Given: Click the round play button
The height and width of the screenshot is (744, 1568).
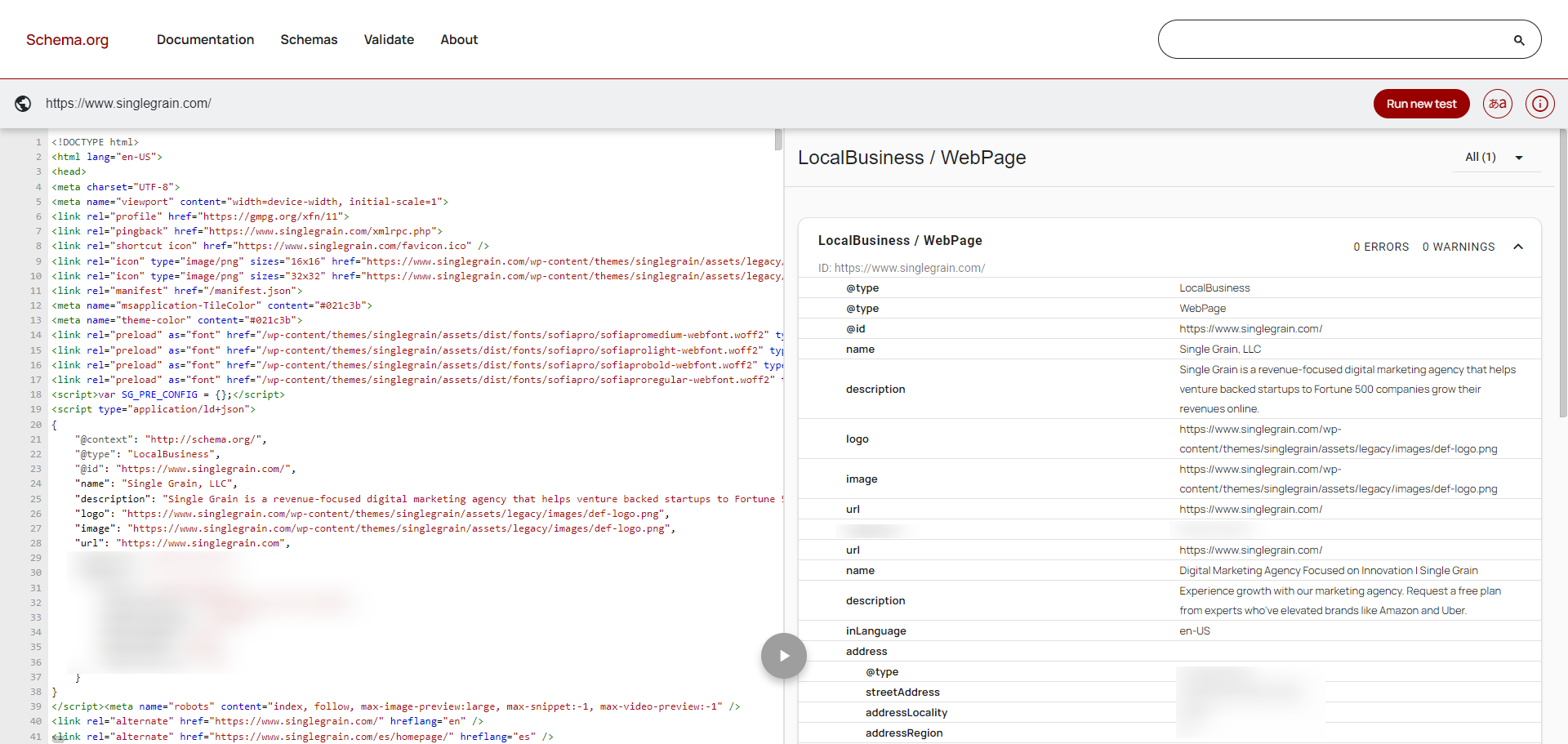Looking at the screenshot, I should click(x=784, y=656).
